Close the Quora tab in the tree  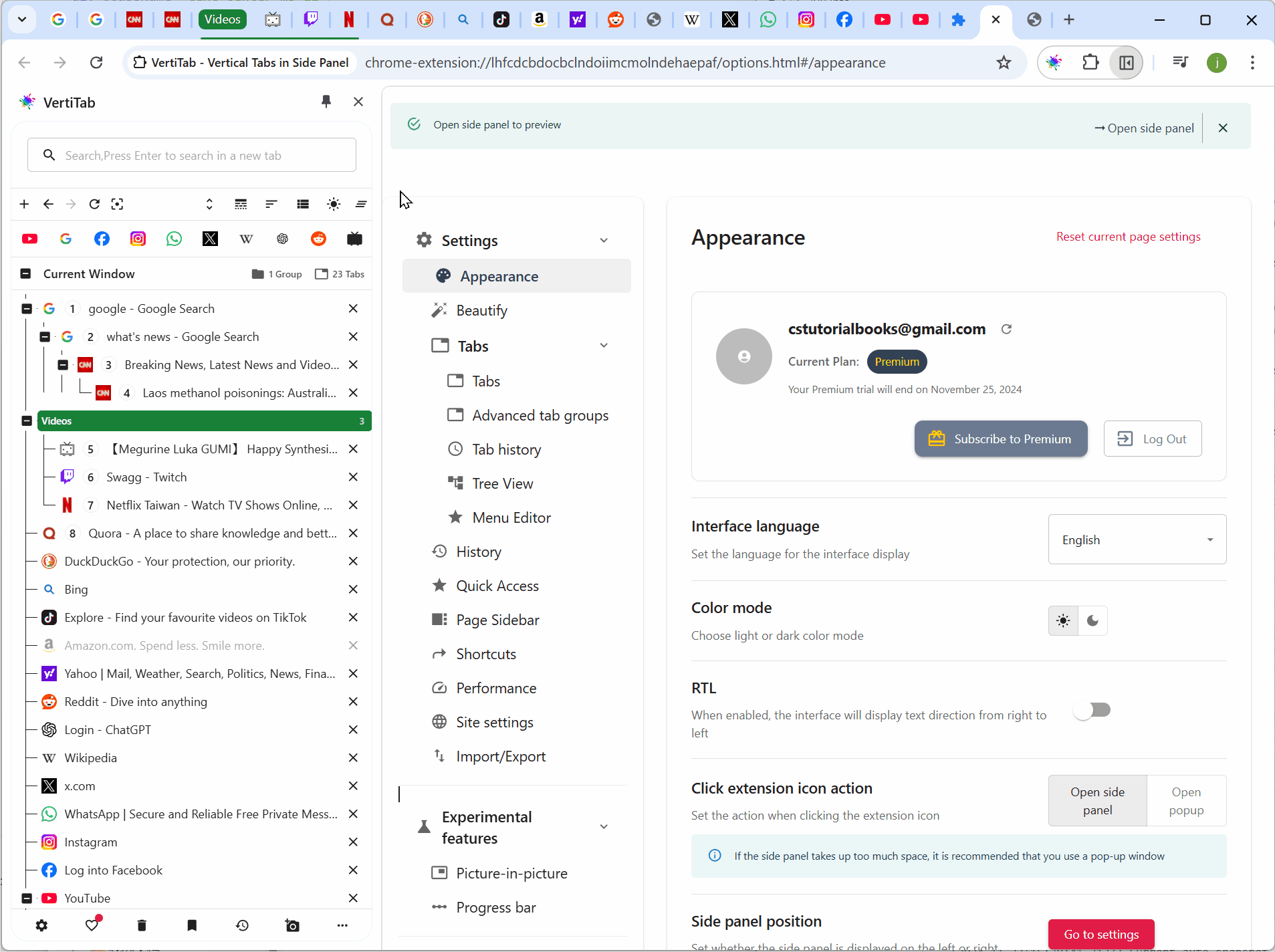point(353,533)
